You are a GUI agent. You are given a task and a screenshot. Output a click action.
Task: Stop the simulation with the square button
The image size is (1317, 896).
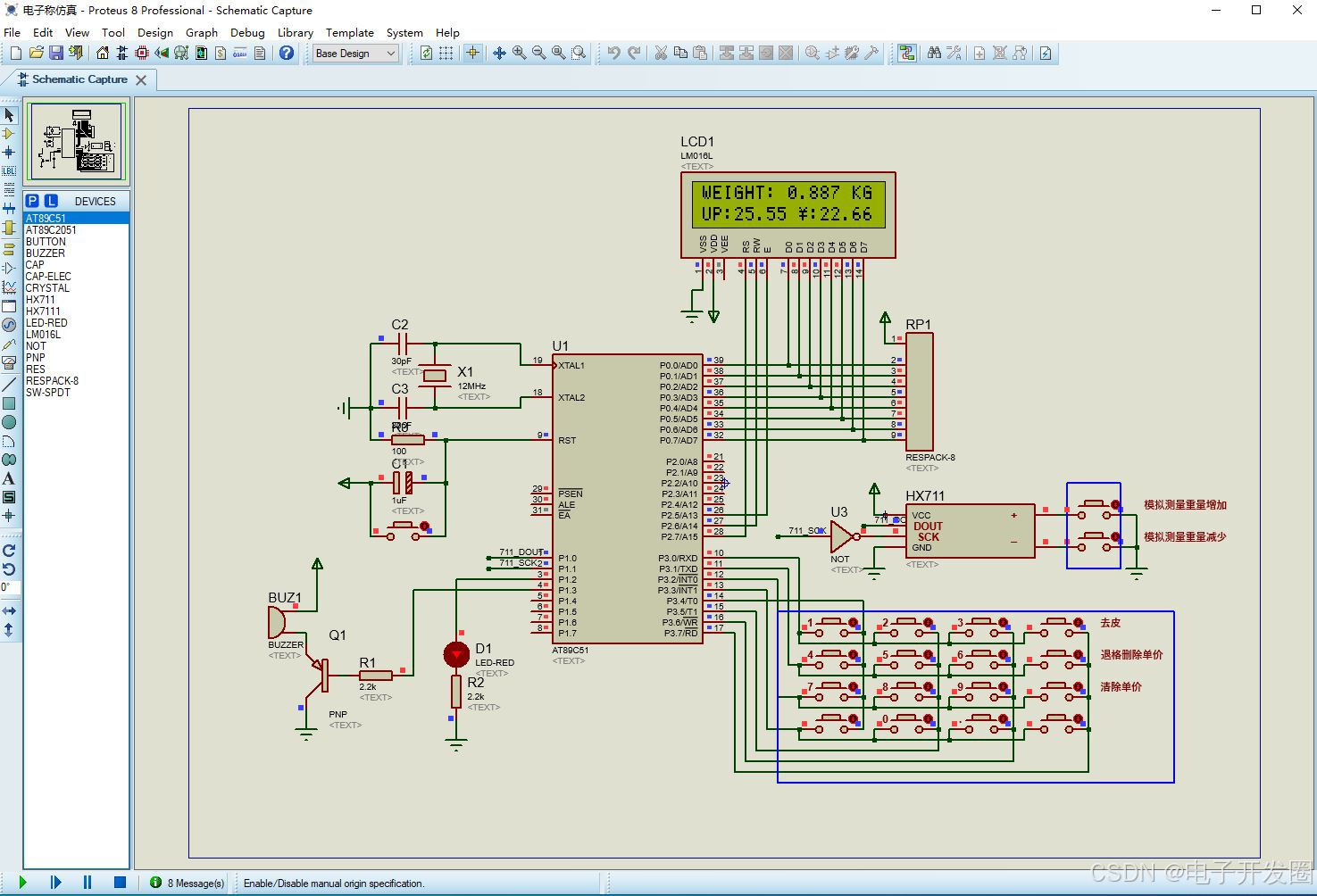pos(120,883)
